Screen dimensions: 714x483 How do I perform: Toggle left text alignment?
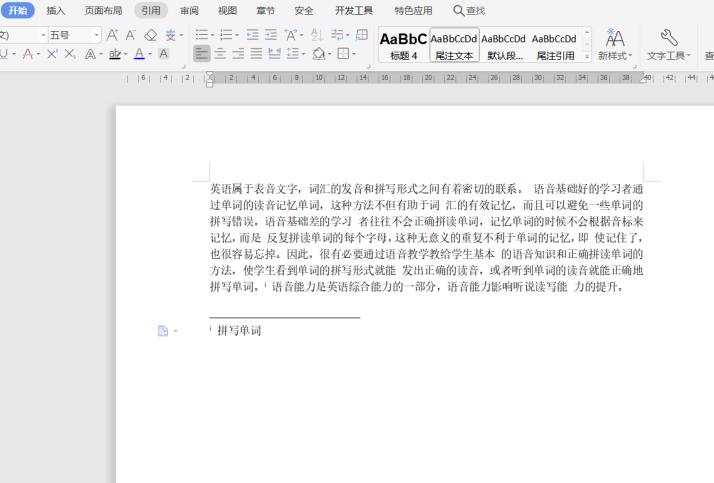pyautogui.click(x=202, y=54)
